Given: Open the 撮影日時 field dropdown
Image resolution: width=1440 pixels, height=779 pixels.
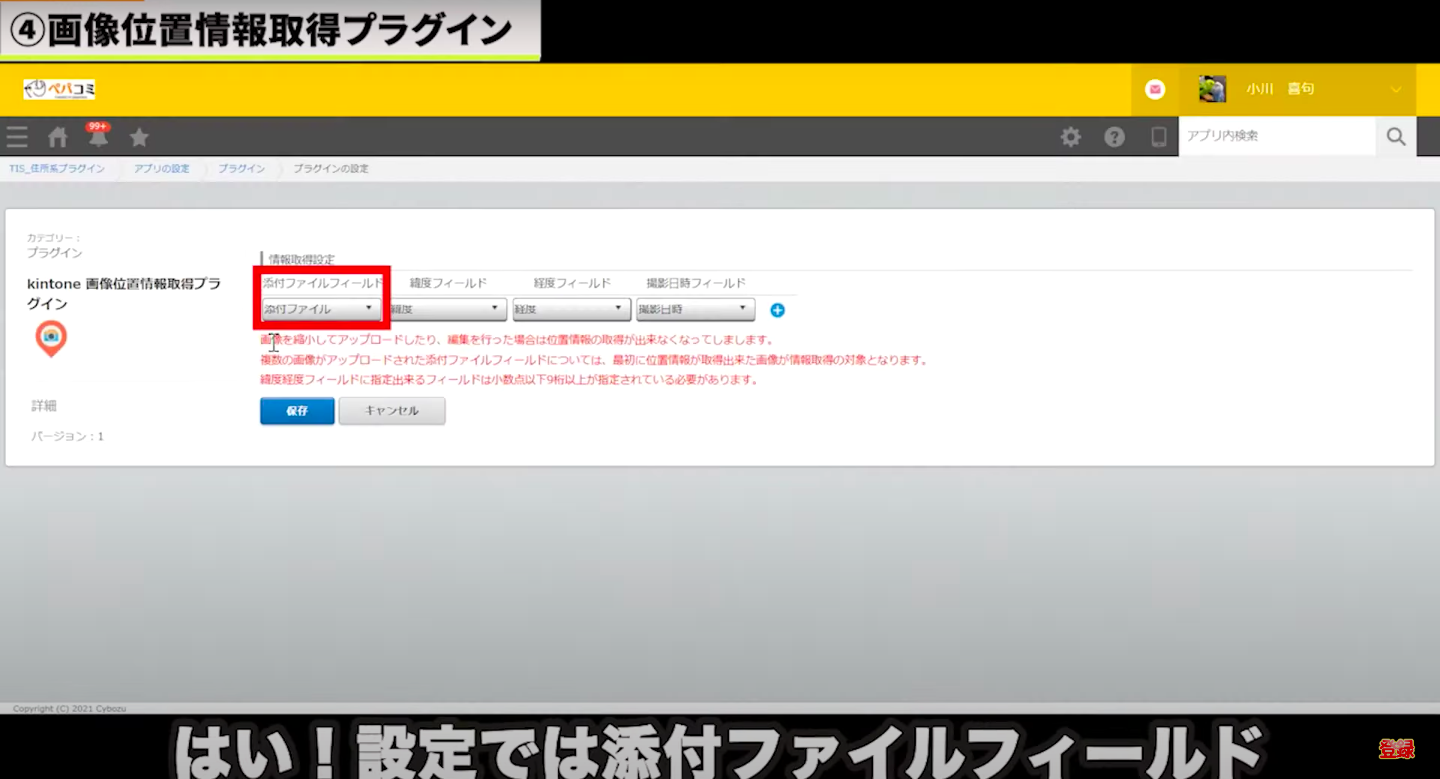Looking at the screenshot, I should (695, 310).
